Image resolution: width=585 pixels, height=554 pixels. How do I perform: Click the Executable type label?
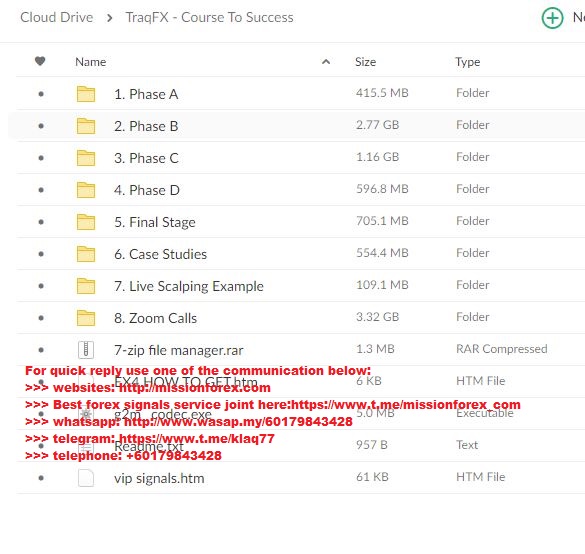(485, 413)
